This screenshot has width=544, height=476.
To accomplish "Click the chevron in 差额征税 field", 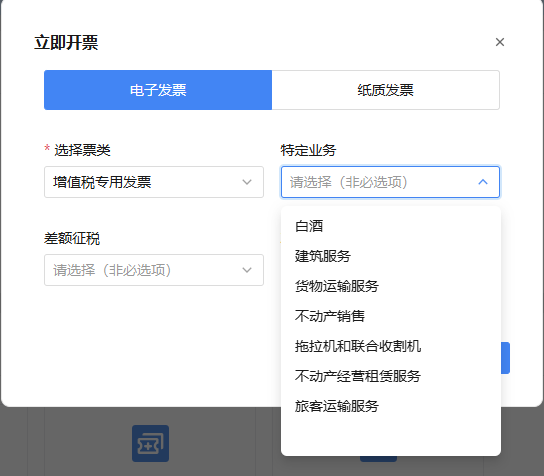I will (x=247, y=270).
